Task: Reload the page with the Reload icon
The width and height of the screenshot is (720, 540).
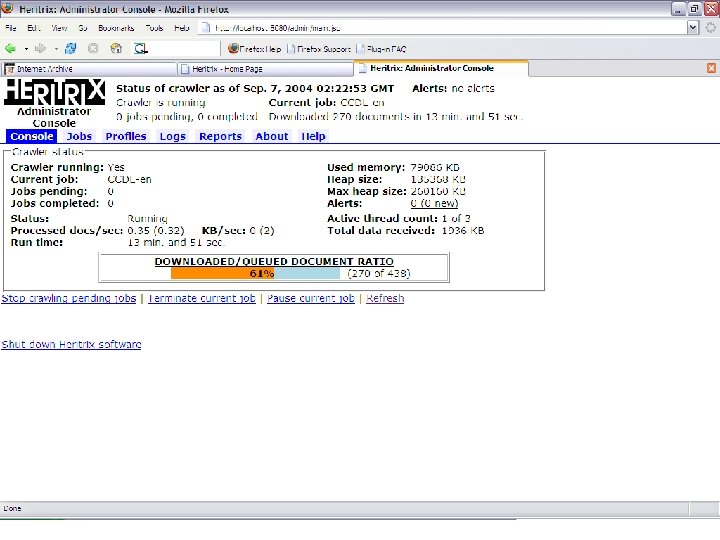Action: coord(71,48)
